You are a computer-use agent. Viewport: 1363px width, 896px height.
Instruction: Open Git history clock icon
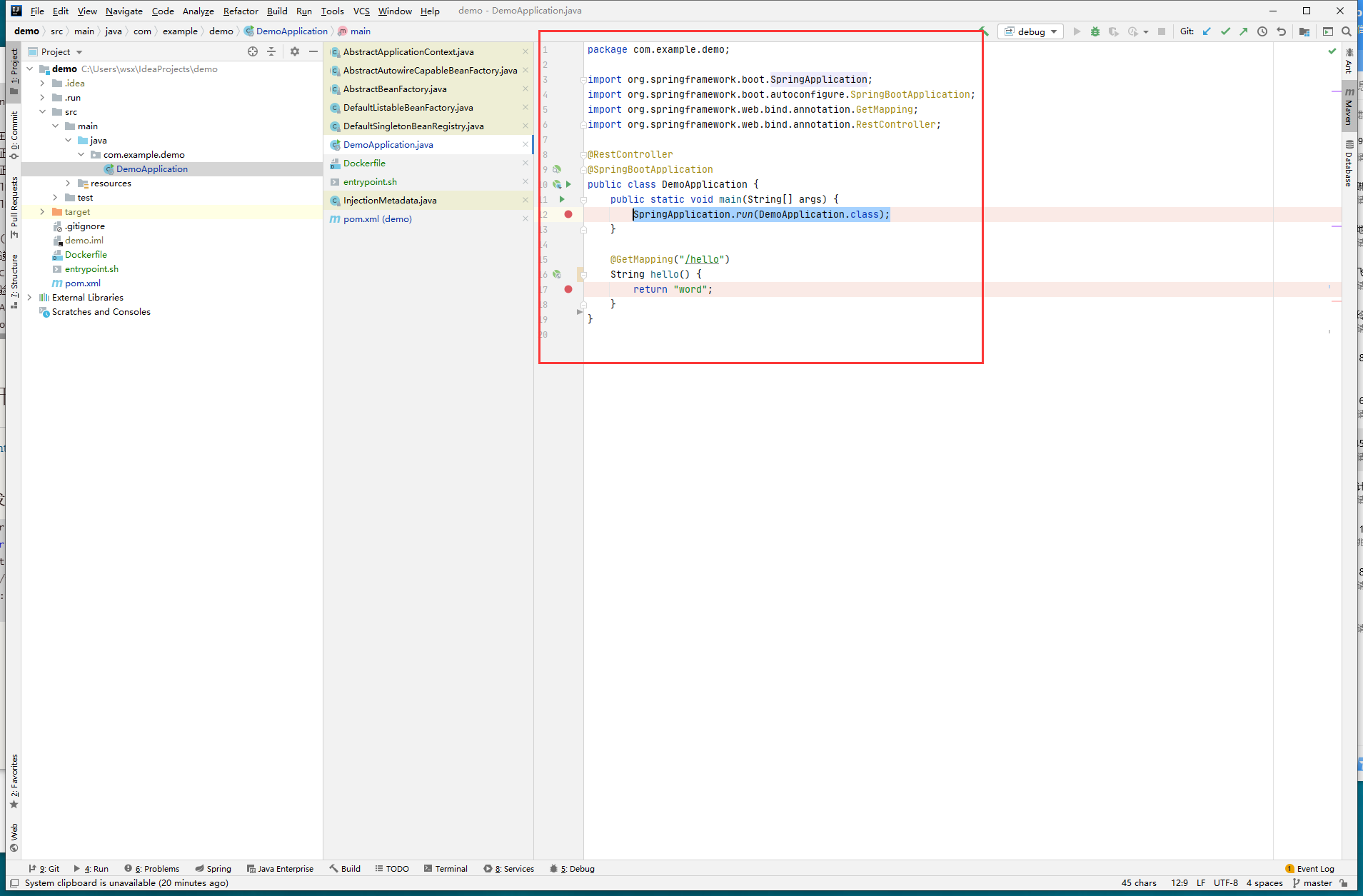tap(1262, 31)
